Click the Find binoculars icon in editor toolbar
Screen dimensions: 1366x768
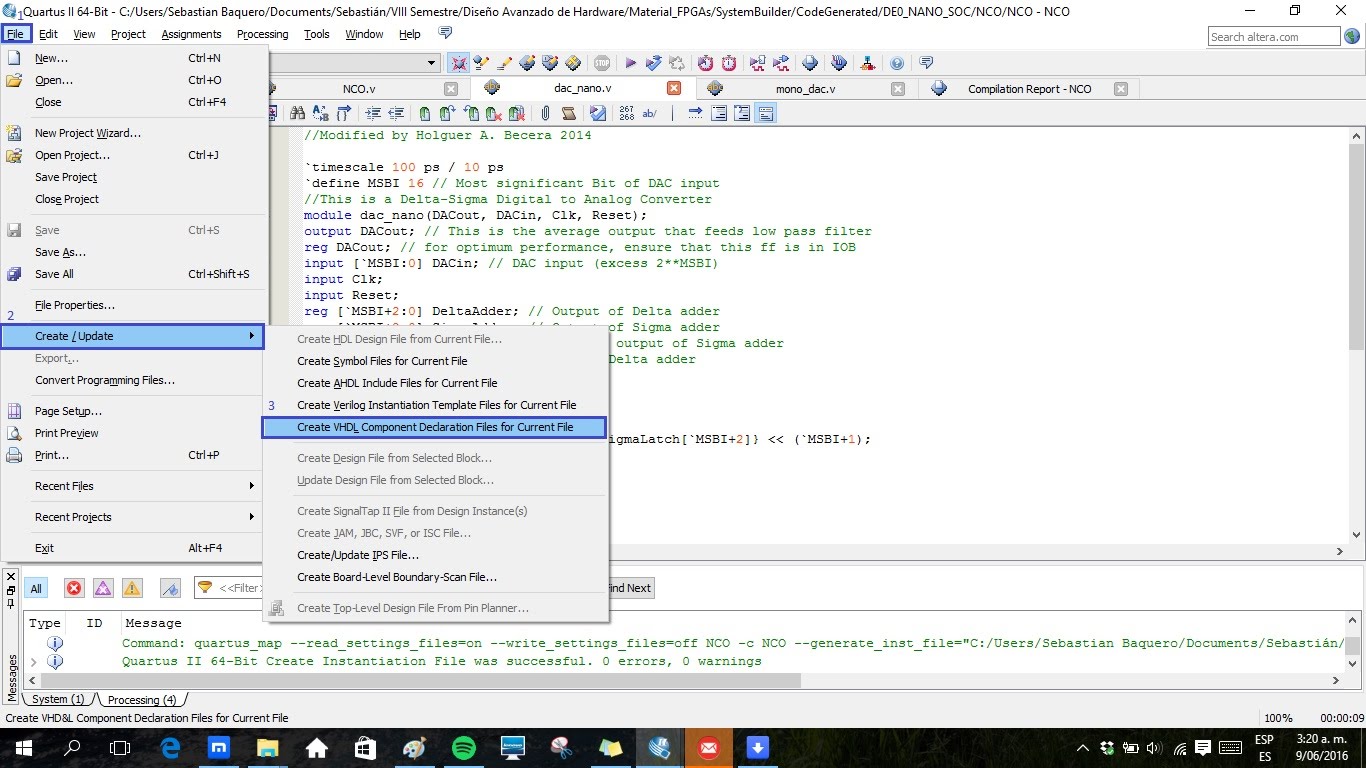point(297,113)
